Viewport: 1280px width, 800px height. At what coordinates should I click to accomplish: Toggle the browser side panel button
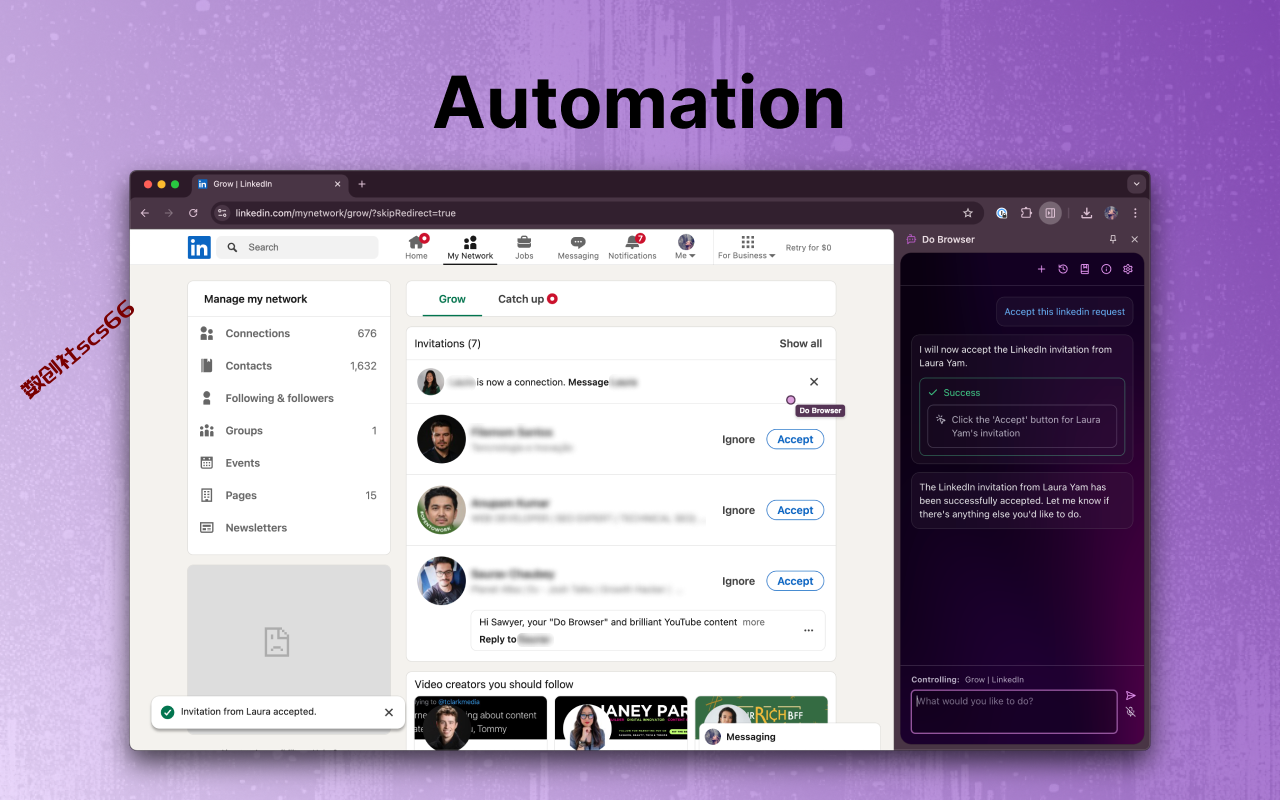point(1050,213)
